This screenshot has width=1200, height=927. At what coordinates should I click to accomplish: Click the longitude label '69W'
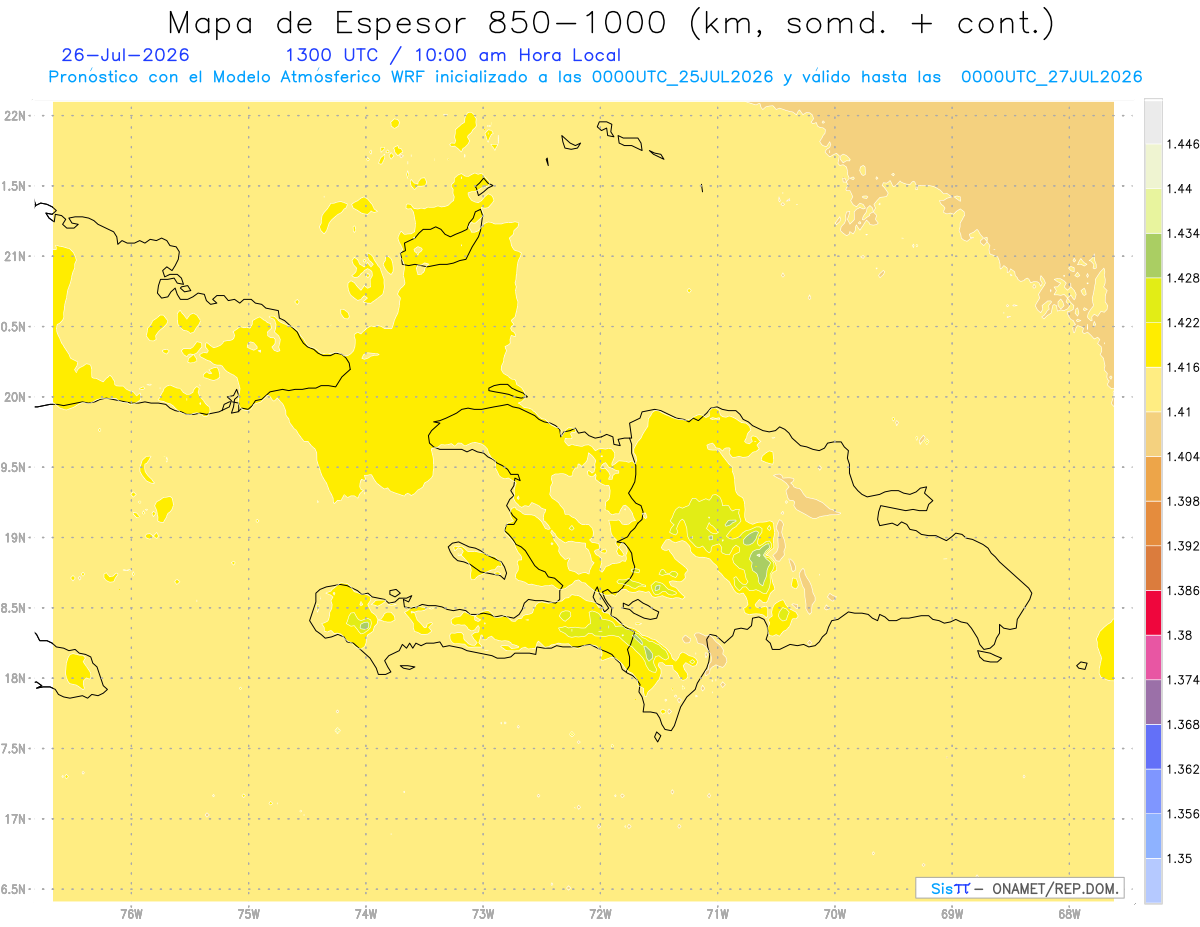pyautogui.click(x=952, y=913)
